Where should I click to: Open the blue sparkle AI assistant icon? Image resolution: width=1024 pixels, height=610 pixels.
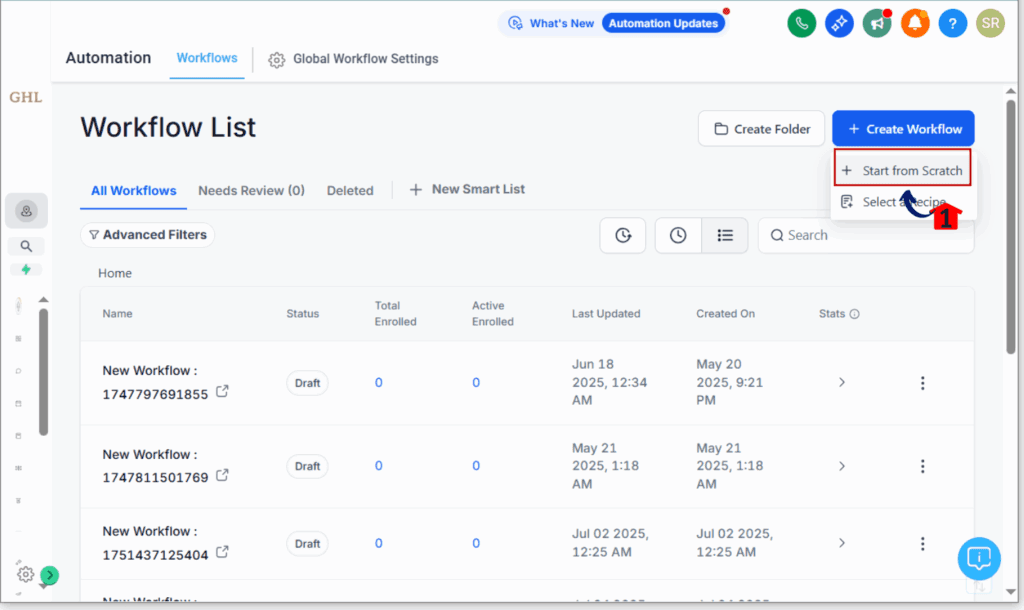(839, 24)
